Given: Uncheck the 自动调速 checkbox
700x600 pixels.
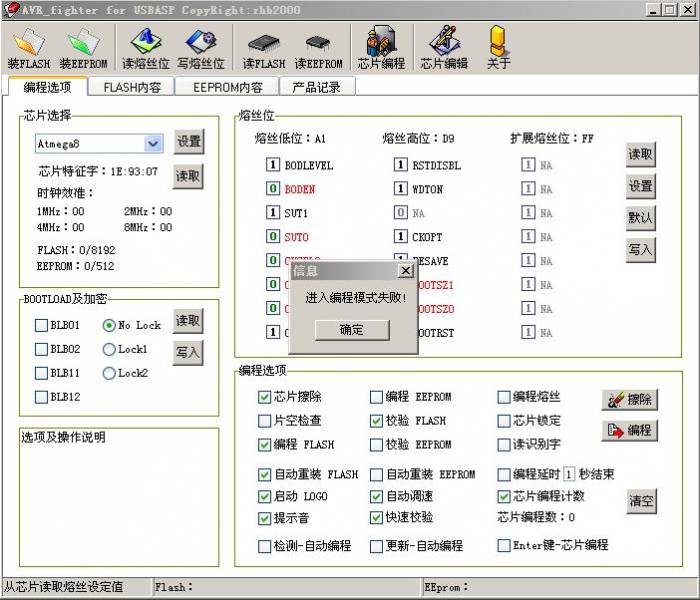Looking at the screenshot, I should click(376, 496).
